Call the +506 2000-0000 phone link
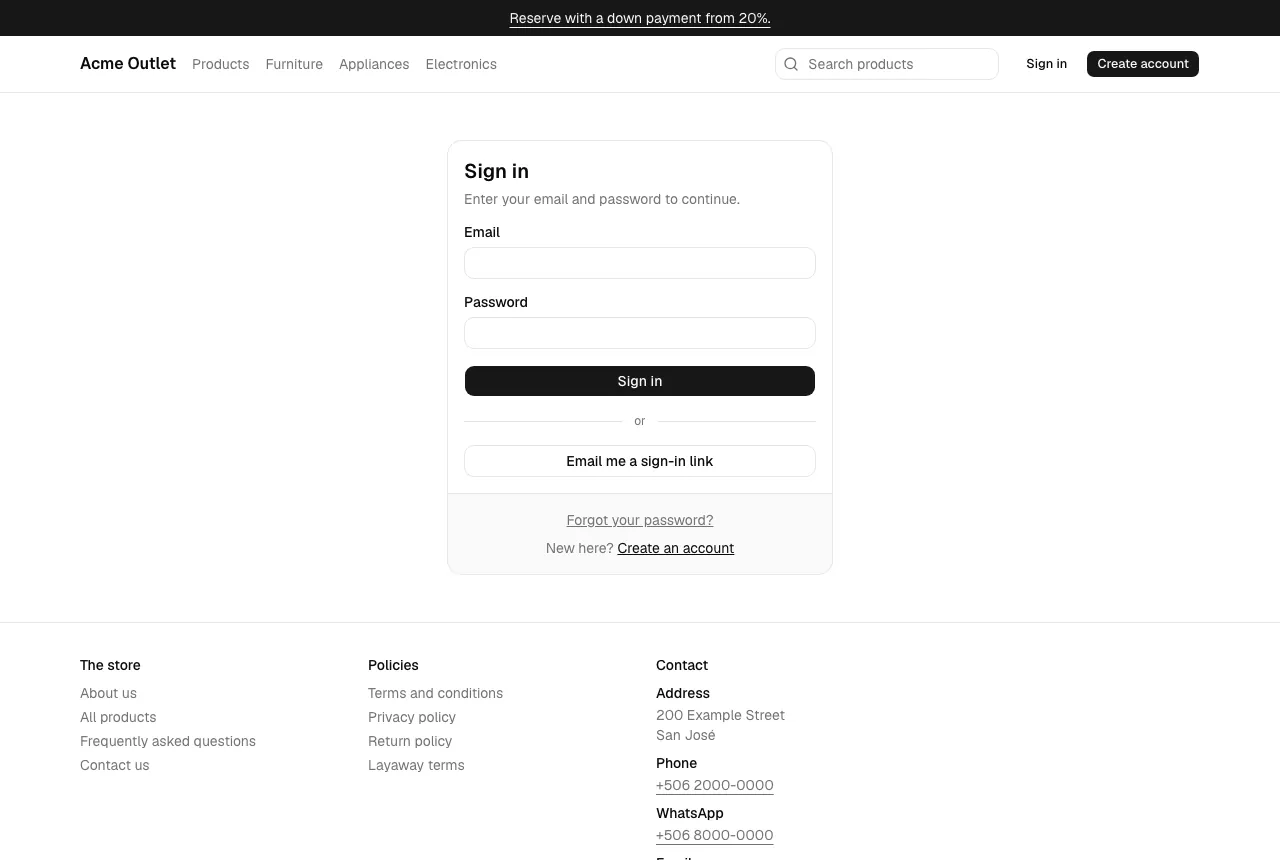The height and width of the screenshot is (860, 1280). [x=715, y=785]
